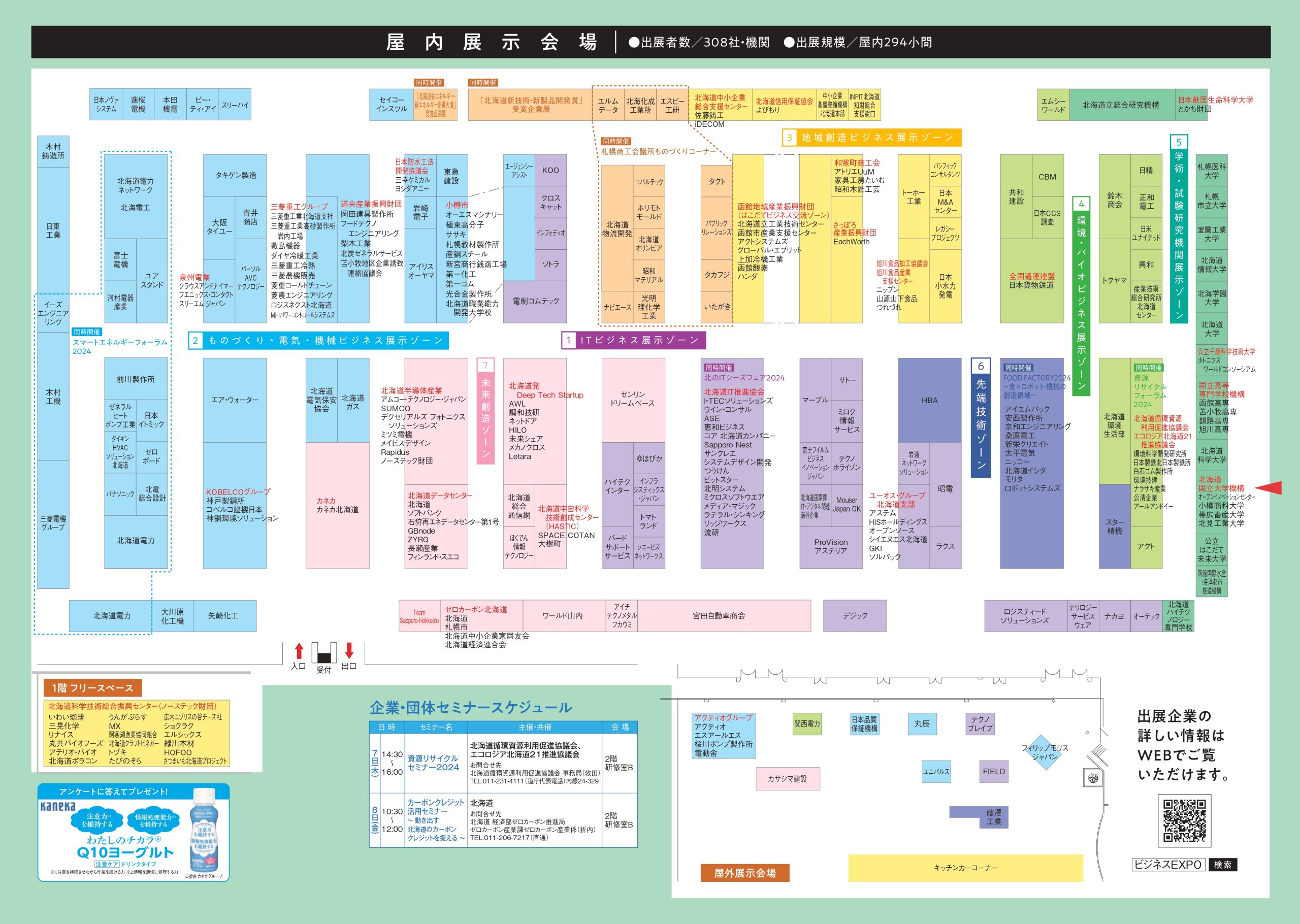Click the エア・ウォーター booth

[x=235, y=400]
